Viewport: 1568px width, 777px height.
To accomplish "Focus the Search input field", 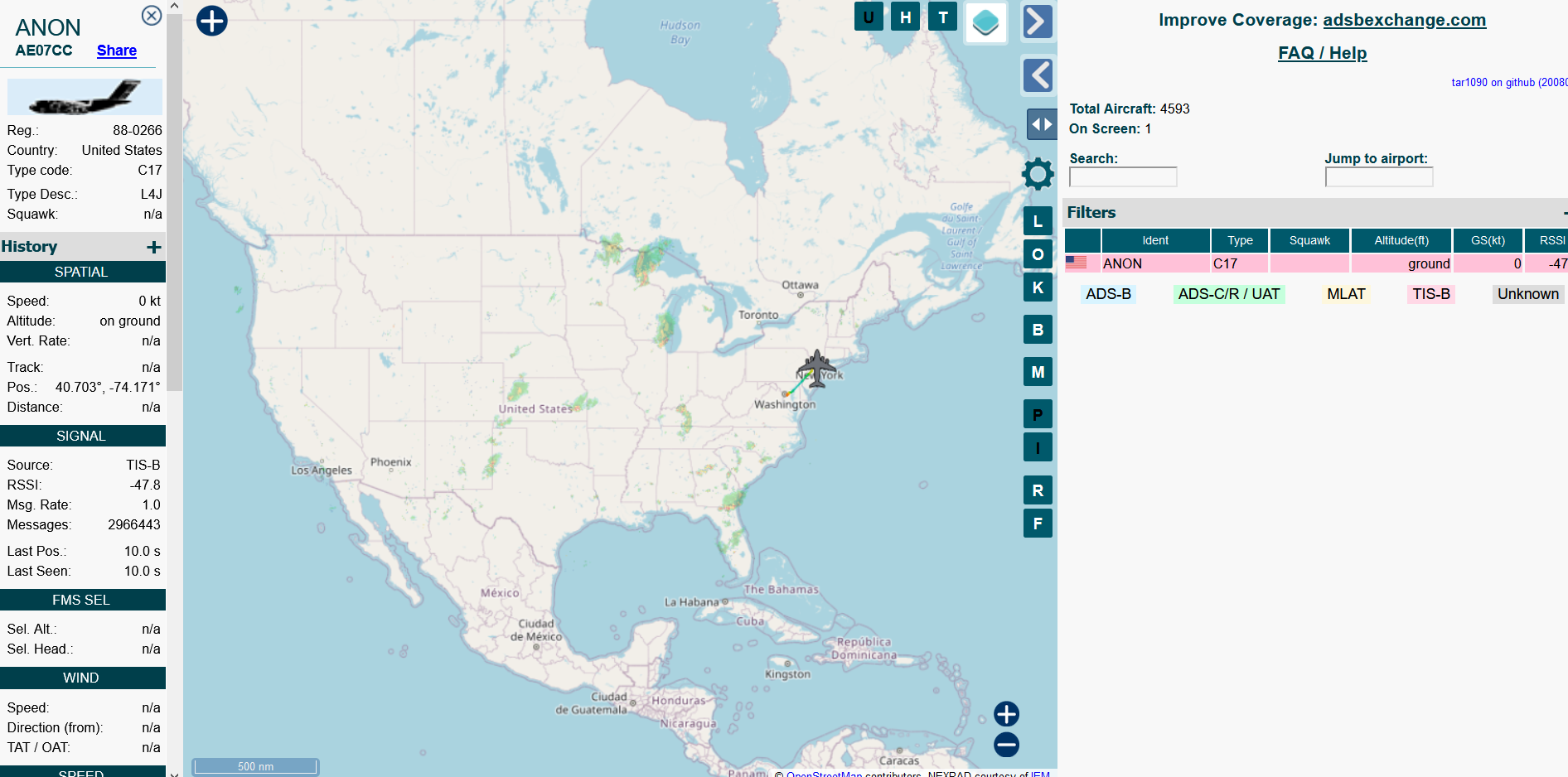I will coord(1123,176).
